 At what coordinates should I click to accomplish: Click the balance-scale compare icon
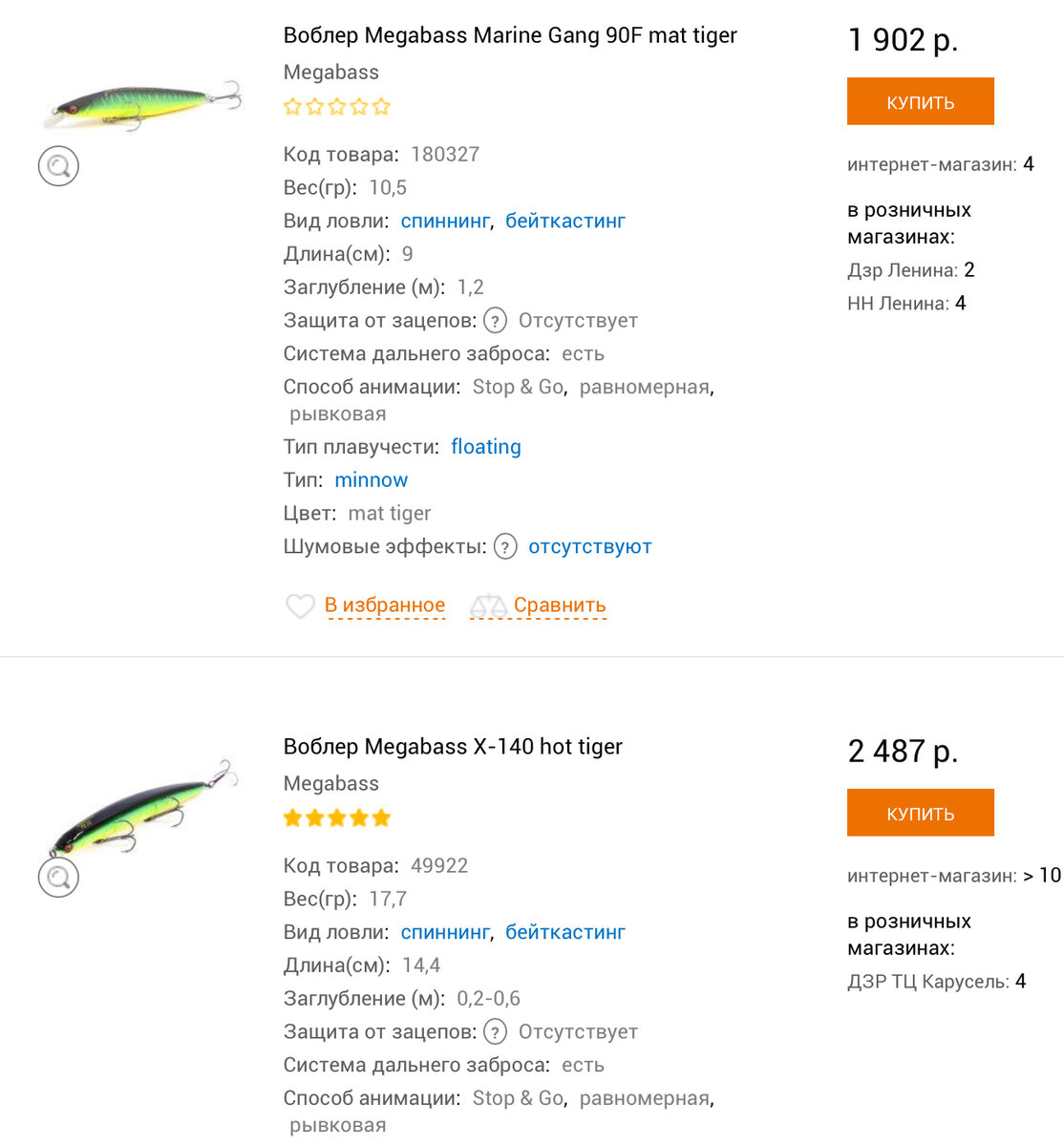coord(488,605)
